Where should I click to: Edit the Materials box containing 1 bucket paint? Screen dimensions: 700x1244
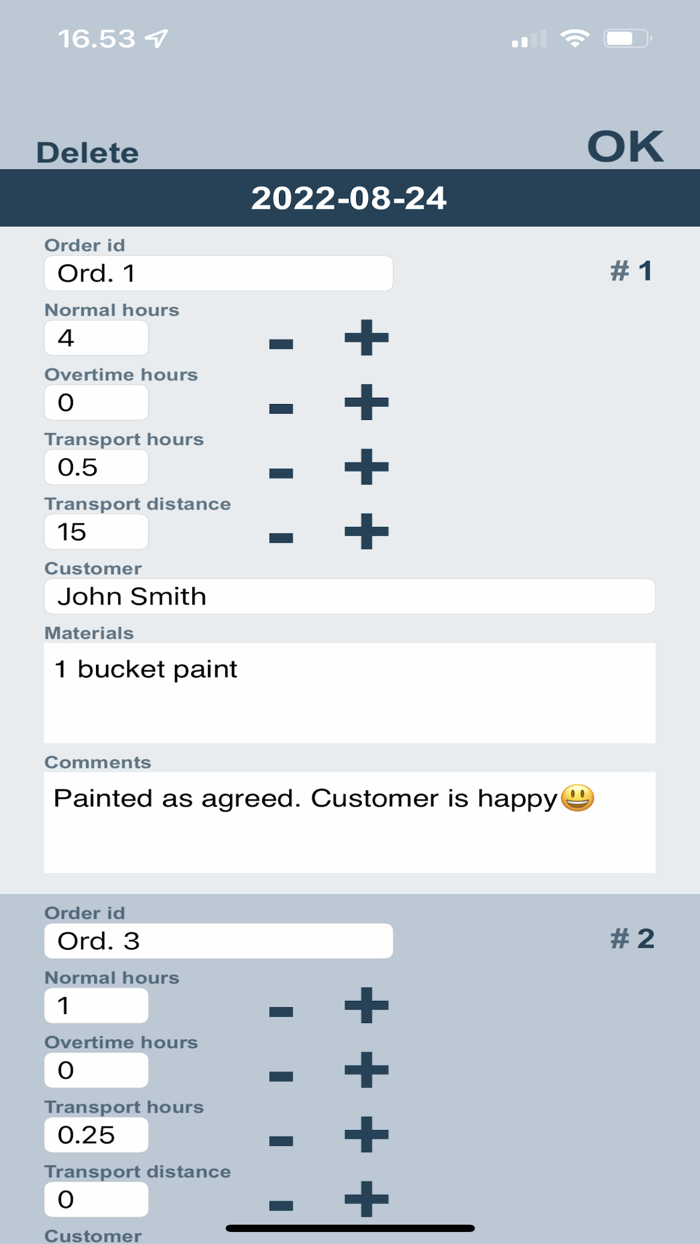[349, 693]
